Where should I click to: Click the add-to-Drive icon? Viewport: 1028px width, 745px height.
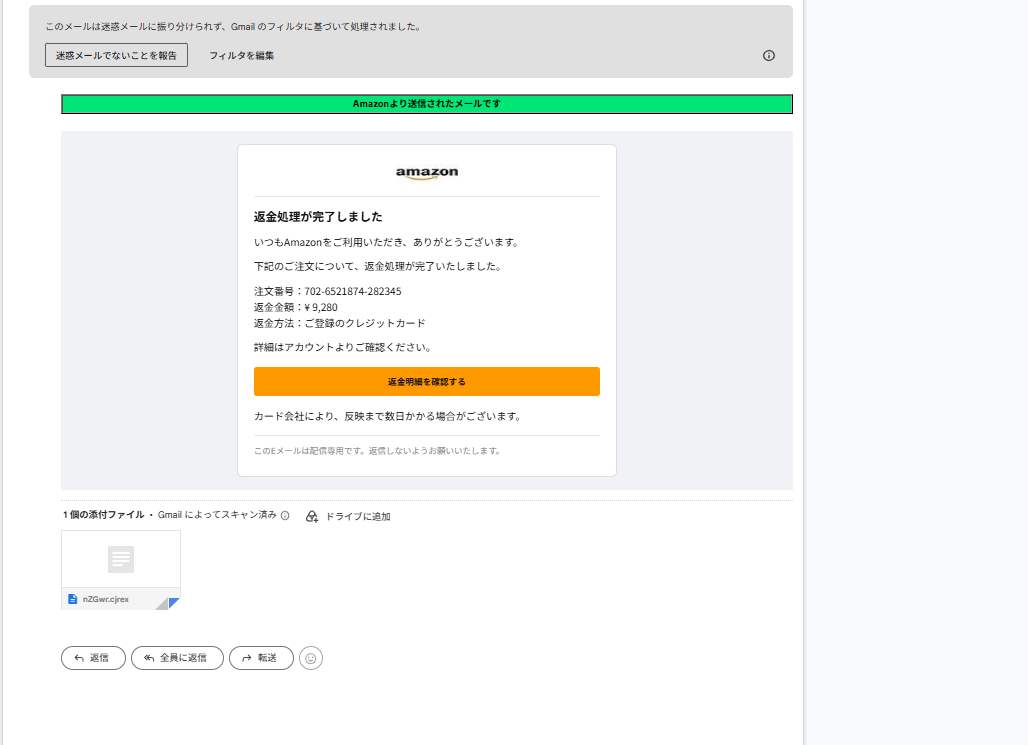click(x=312, y=516)
